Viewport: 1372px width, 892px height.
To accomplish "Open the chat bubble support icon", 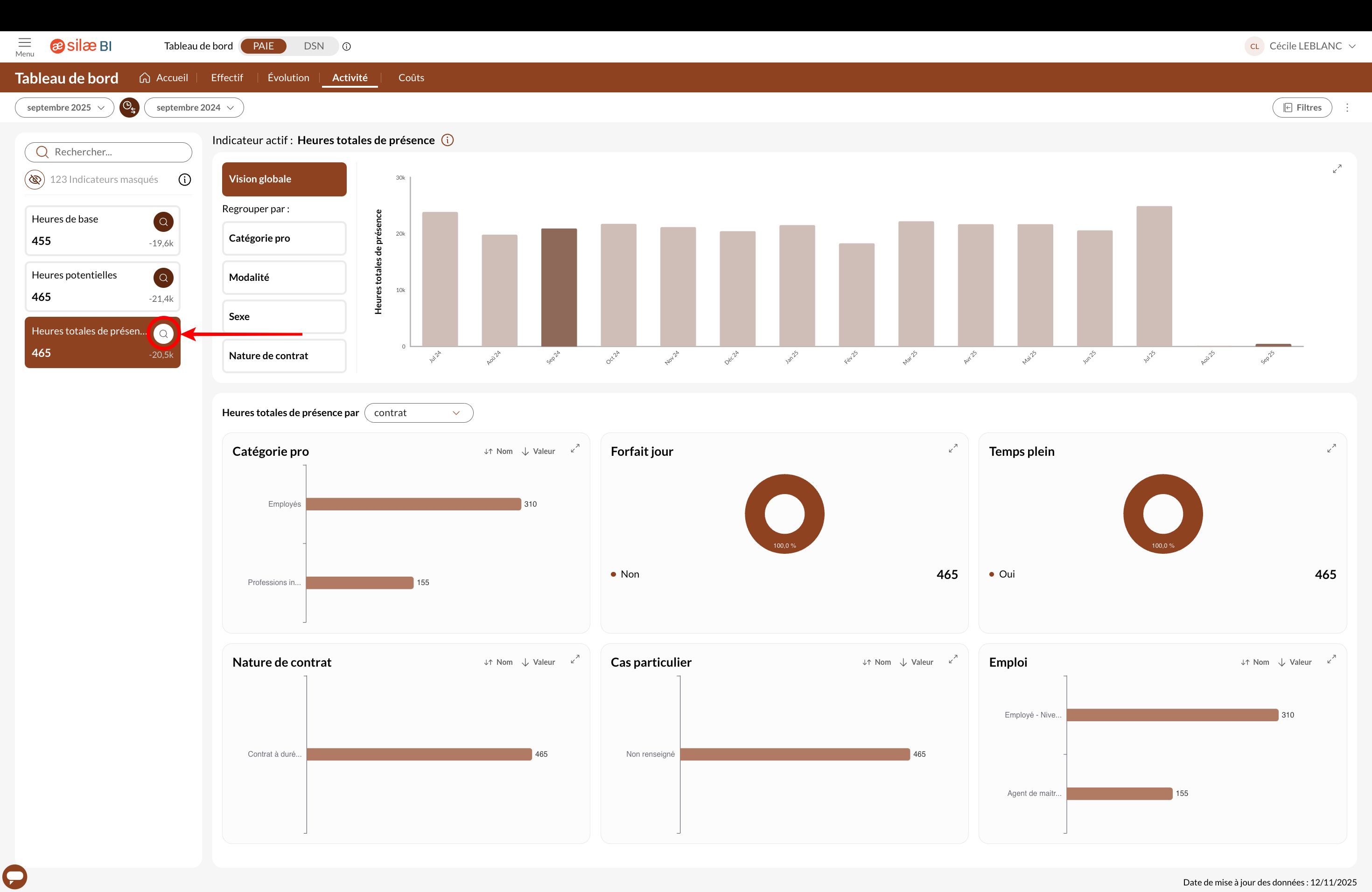I will coord(15,877).
